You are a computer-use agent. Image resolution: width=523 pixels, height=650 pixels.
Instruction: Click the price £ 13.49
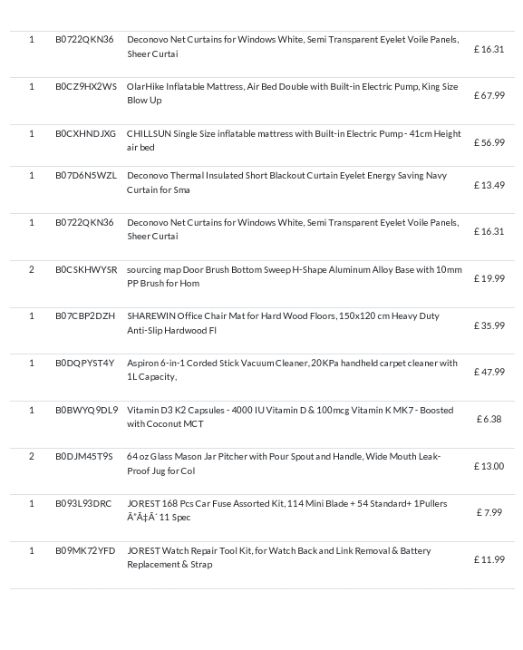489,185
